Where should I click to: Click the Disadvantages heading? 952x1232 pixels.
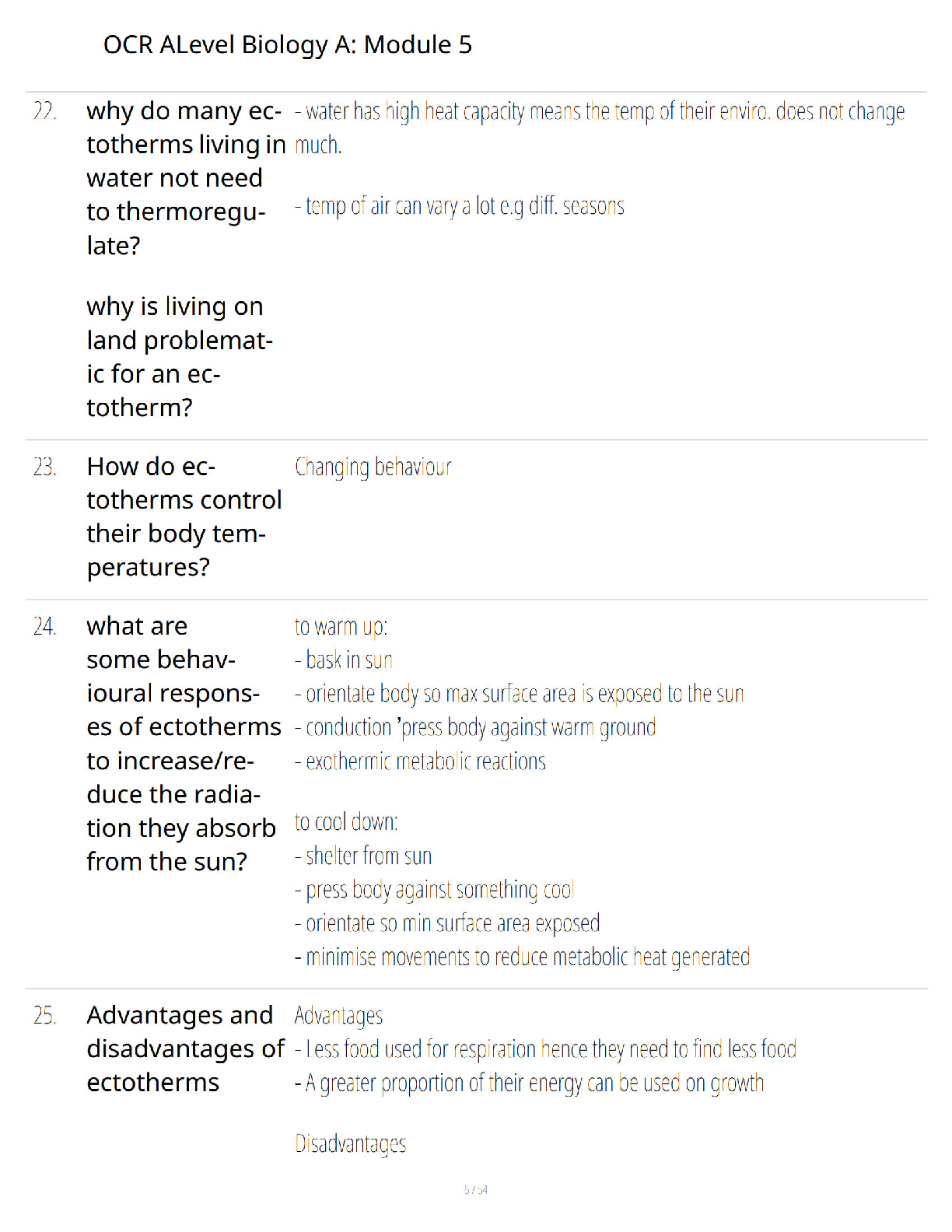(x=350, y=1144)
